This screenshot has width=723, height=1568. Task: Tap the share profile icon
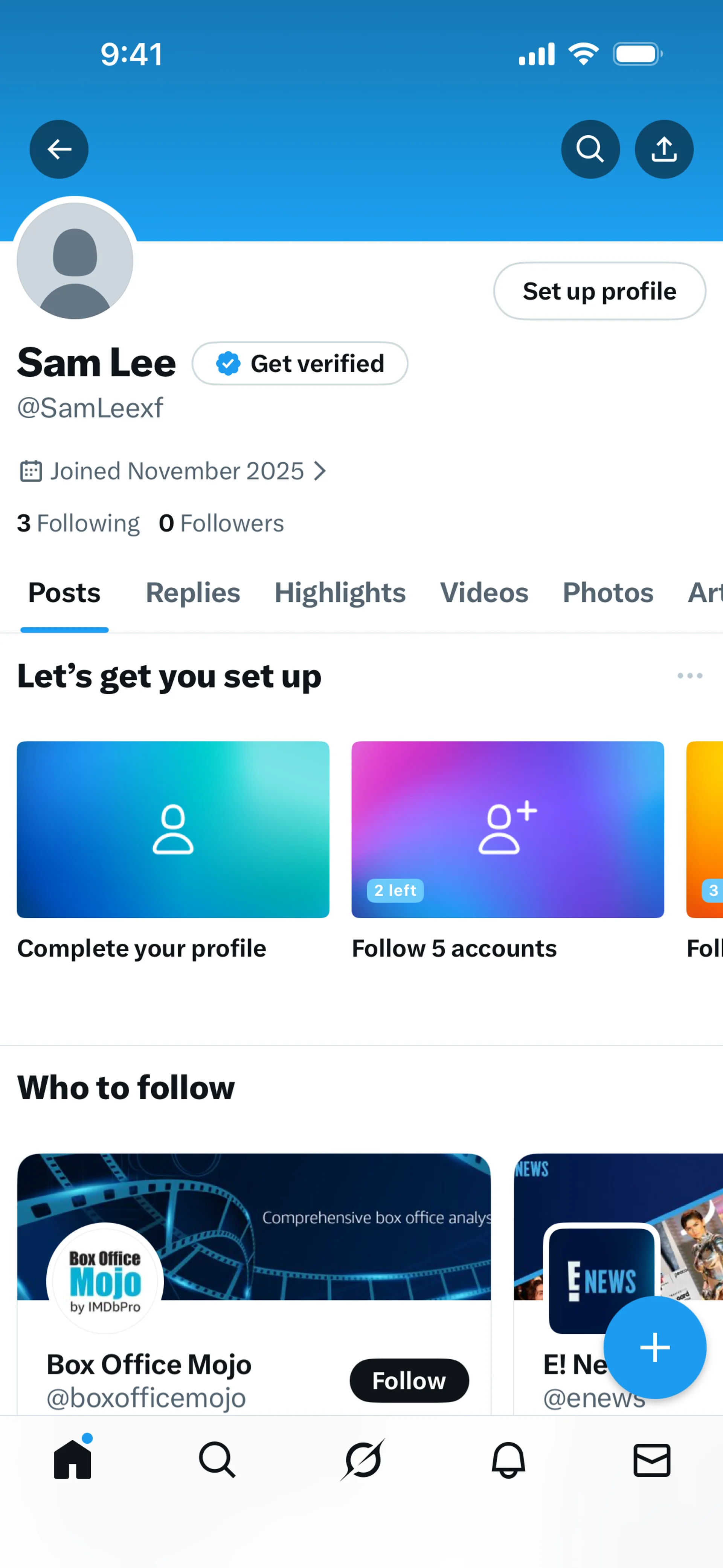pyautogui.click(x=664, y=149)
